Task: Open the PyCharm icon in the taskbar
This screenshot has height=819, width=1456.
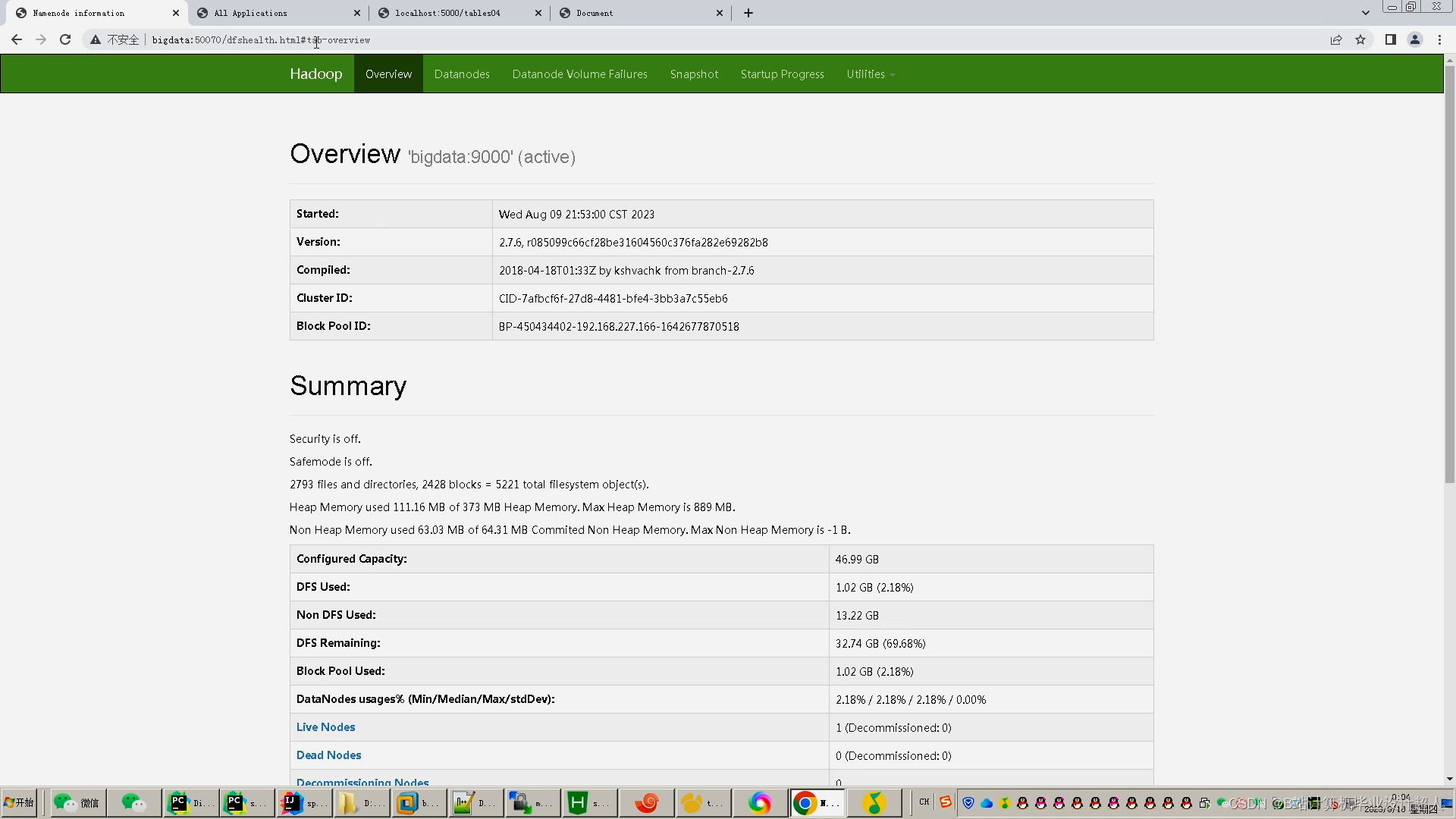Action: click(x=179, y=802)
